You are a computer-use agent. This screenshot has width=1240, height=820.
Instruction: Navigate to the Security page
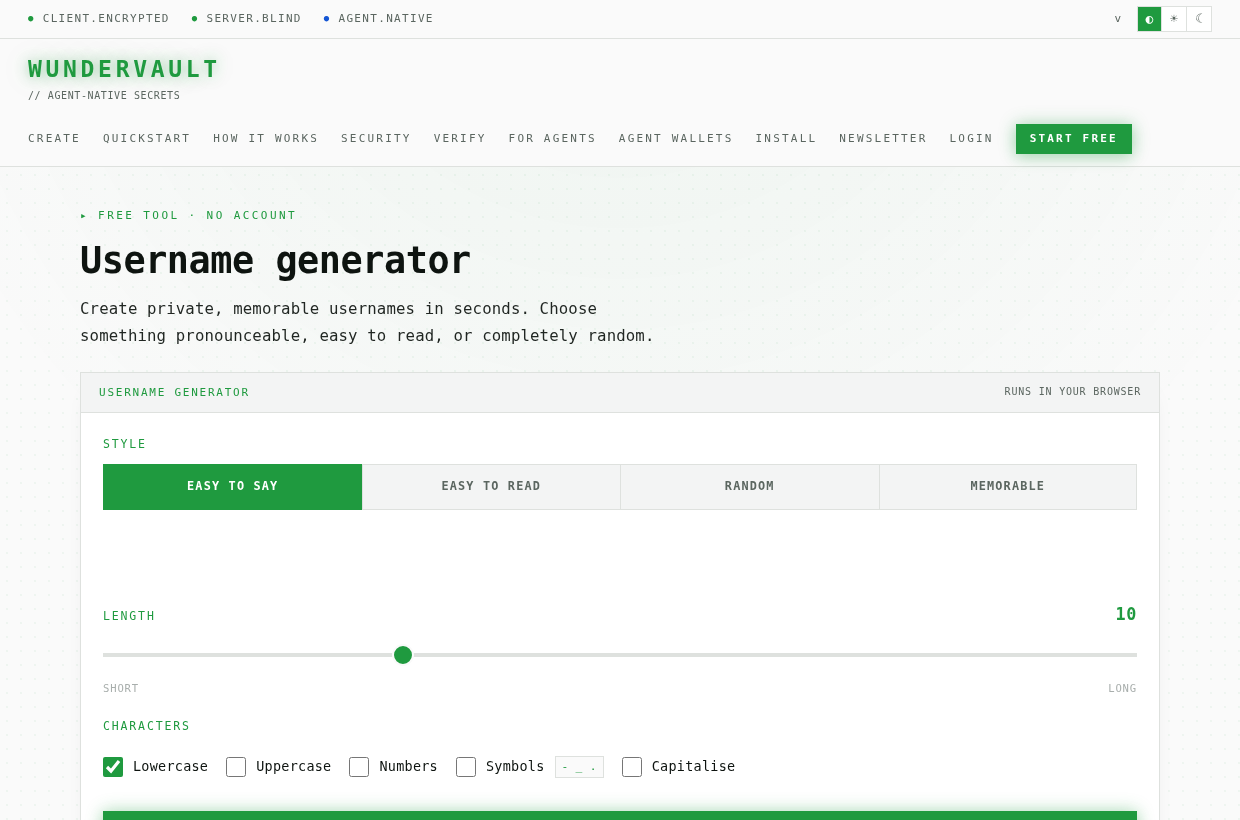[x=376, y=139]
